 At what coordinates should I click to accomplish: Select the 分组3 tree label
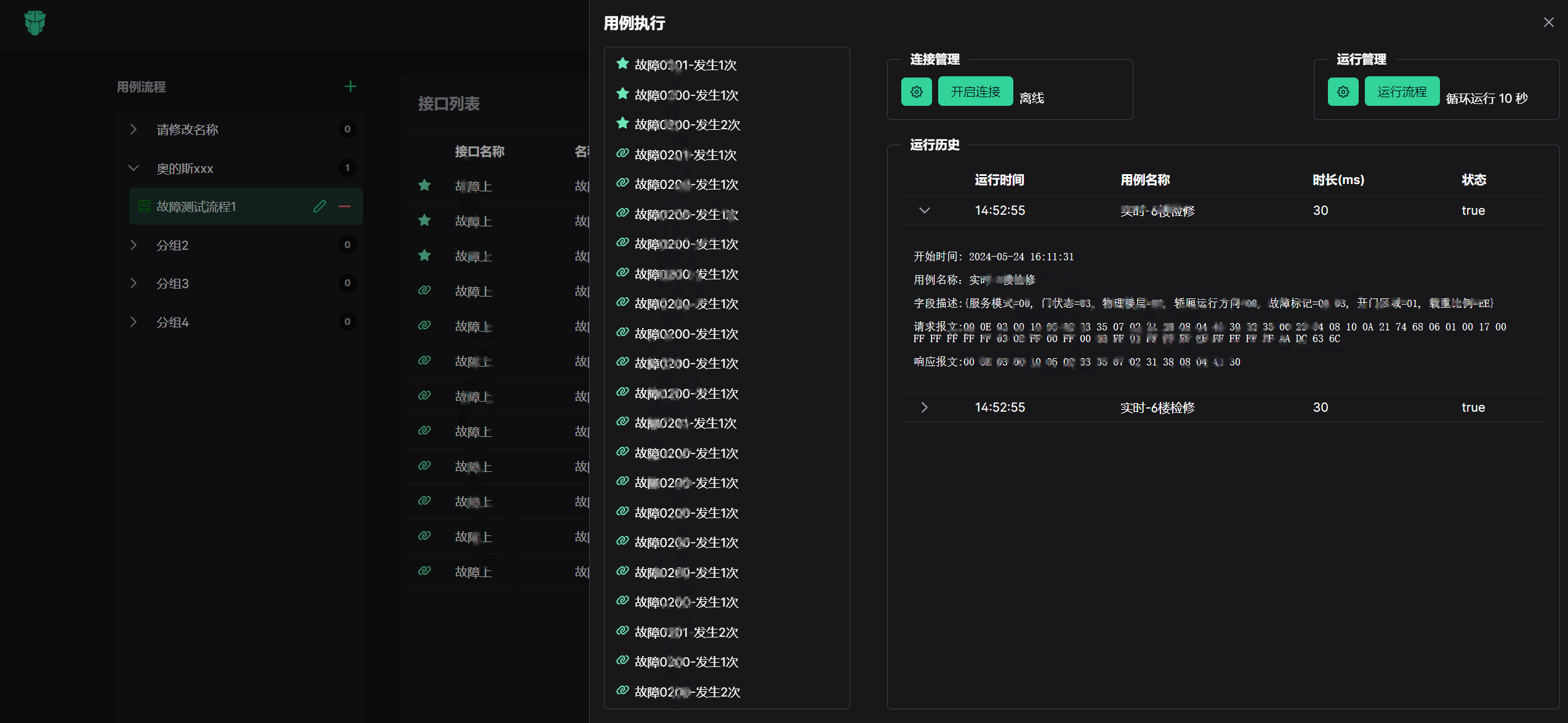coord(172,283)
